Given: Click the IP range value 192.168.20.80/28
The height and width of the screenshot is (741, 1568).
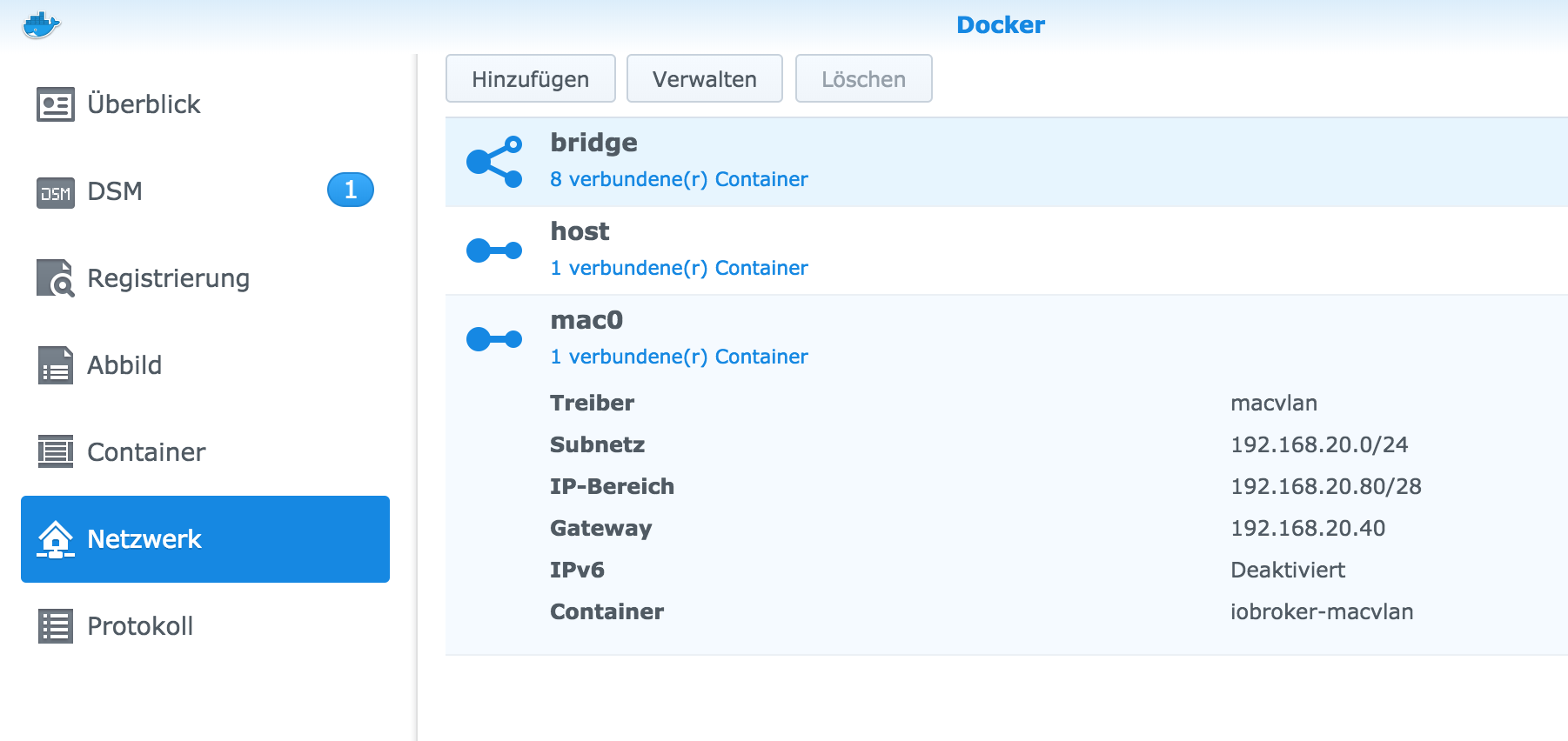Looking at the screenshot, I should pos(1326,486).
